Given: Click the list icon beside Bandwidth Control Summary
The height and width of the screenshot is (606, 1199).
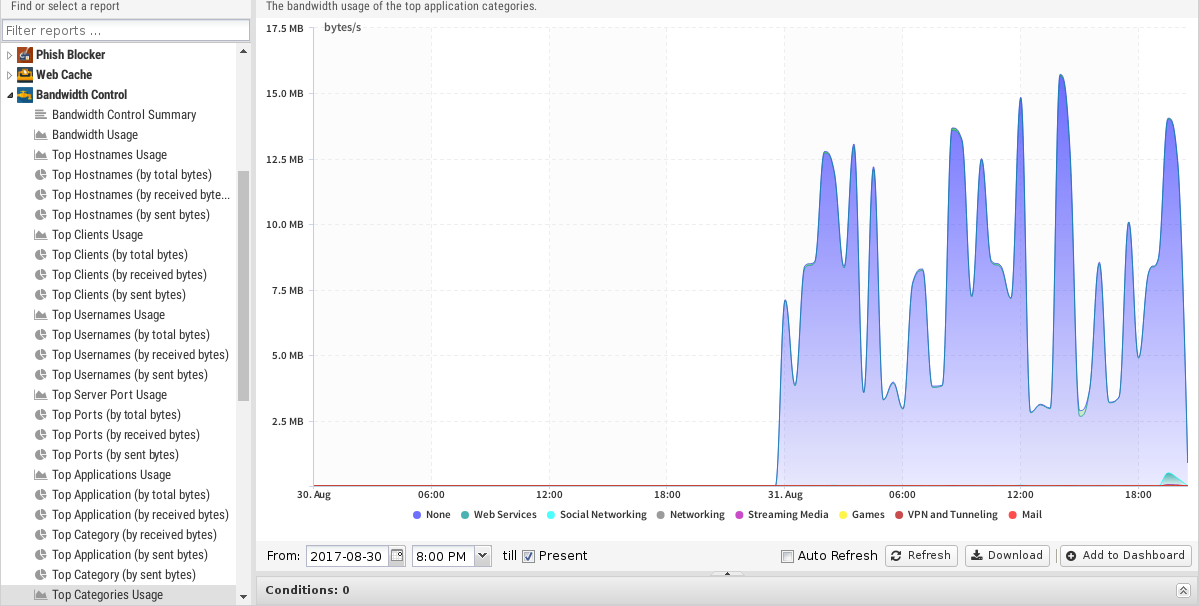Looking at the screenshot, I should (x=41, y=115).
